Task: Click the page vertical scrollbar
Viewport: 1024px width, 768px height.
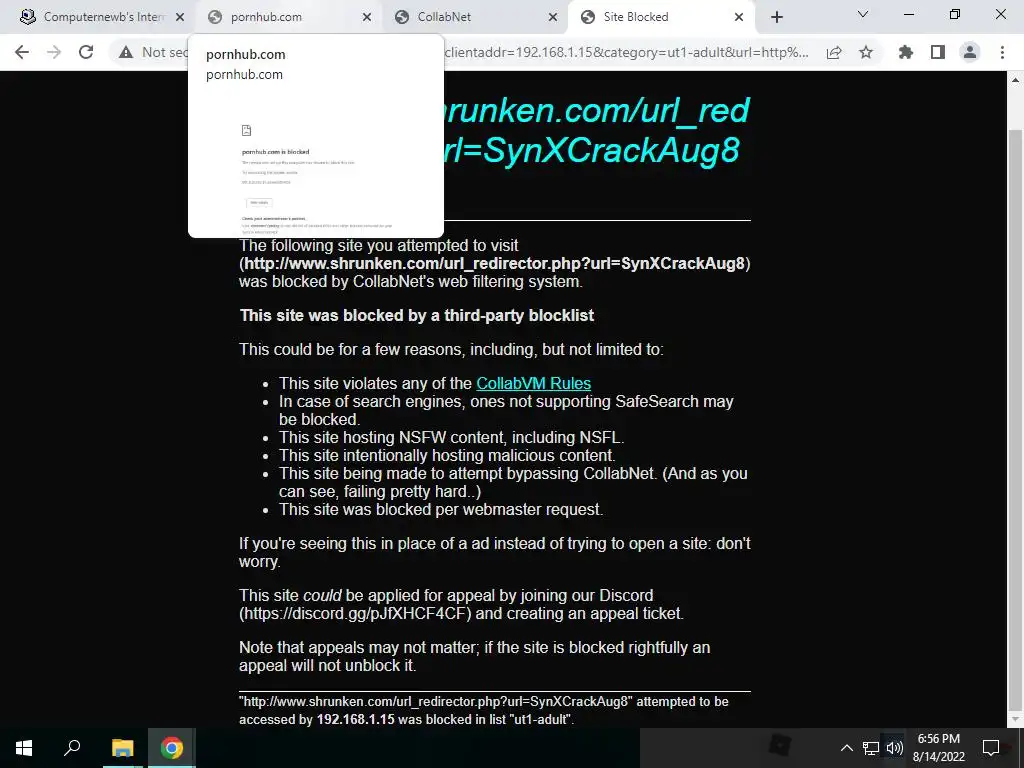Action: [1015, 418]
